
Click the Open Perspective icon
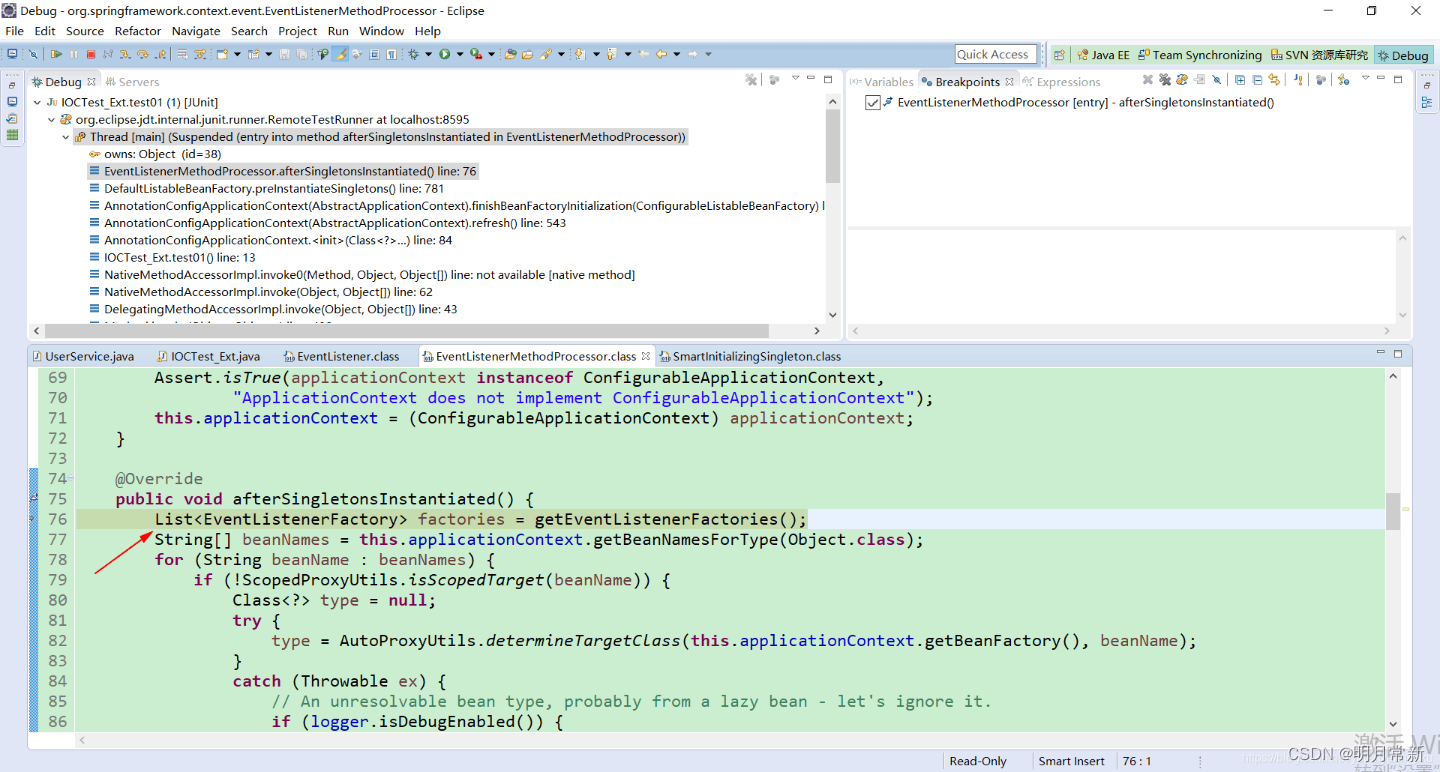(x=1059, y=54)
